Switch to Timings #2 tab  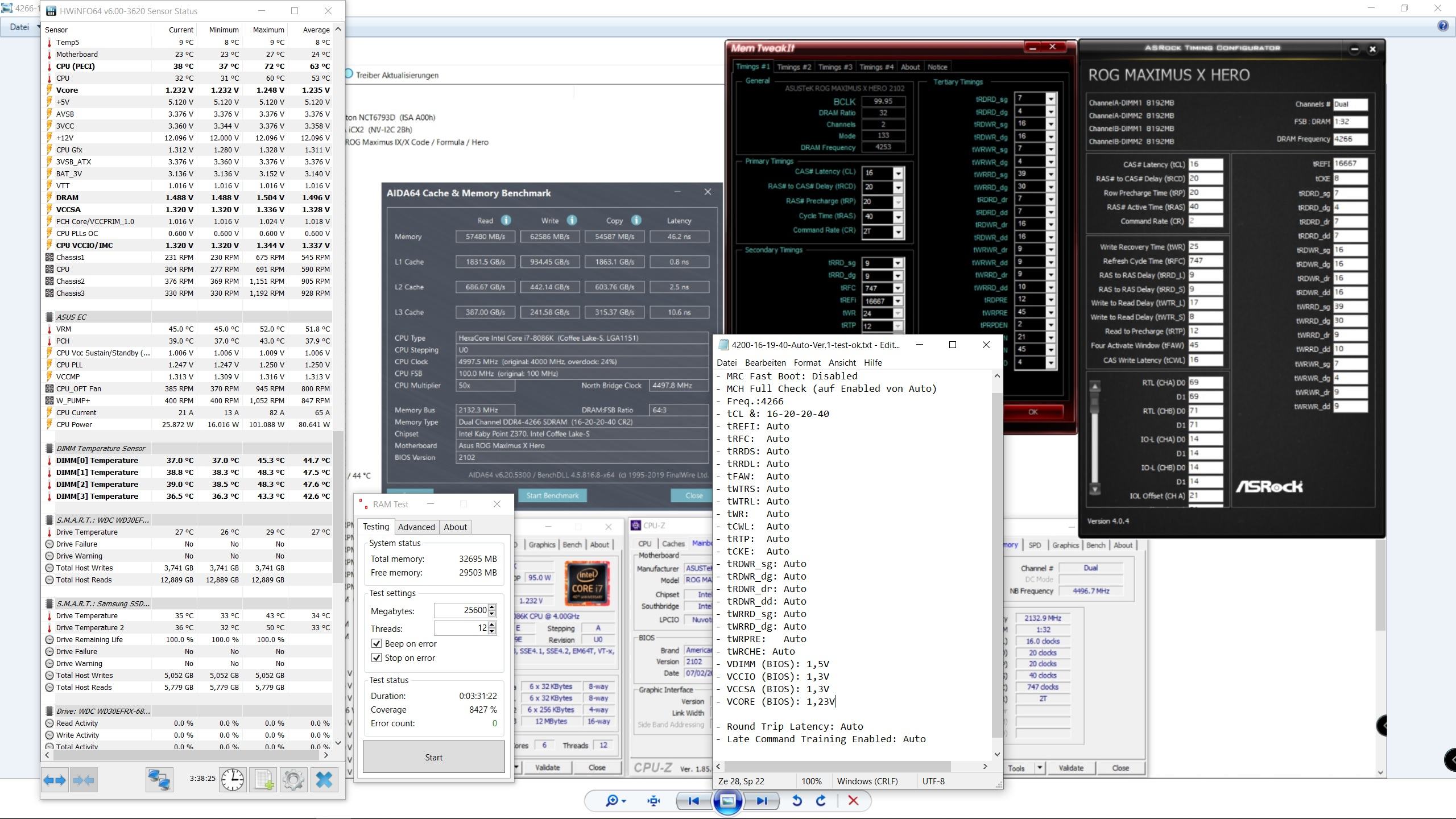pyautogui.click(x=794, y=67)
